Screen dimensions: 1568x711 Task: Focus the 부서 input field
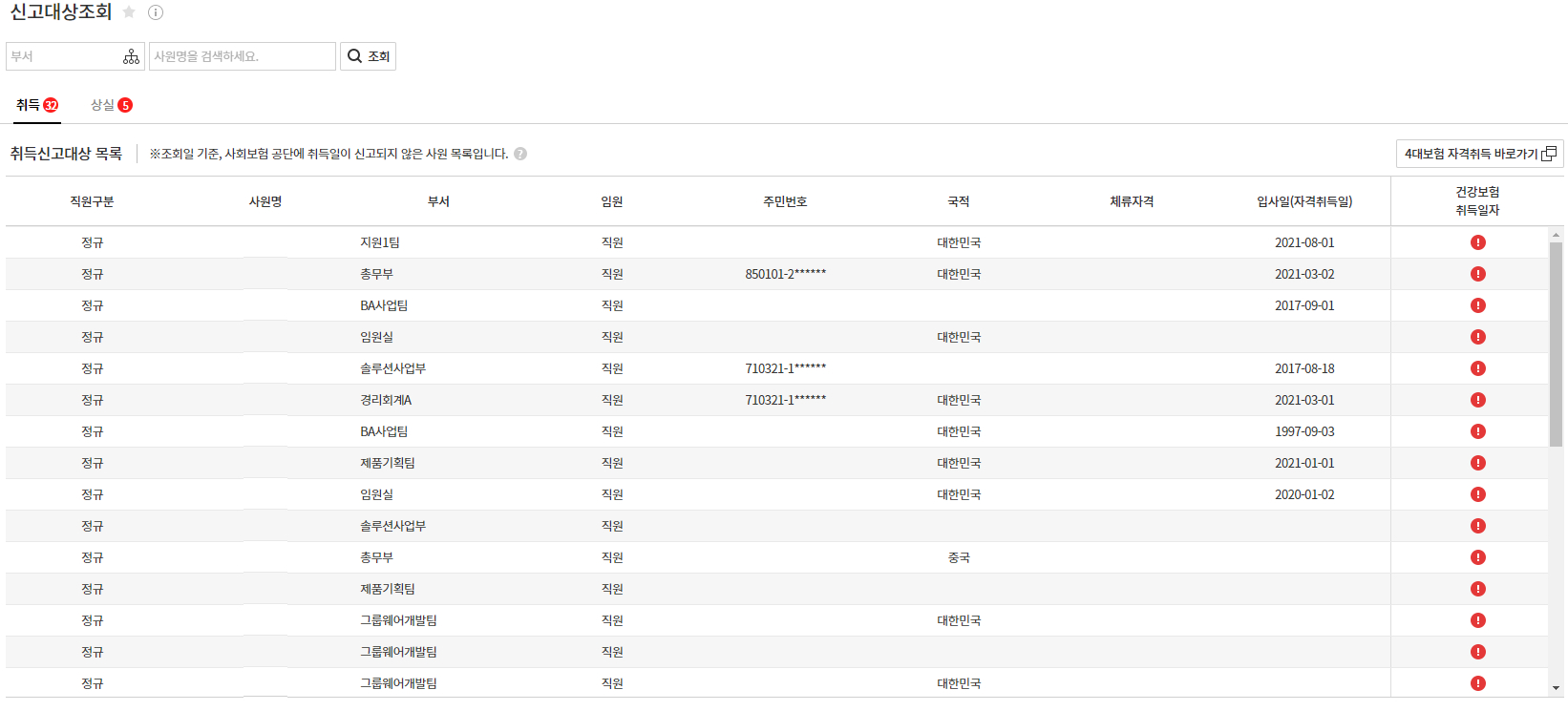tap(63, 56)
